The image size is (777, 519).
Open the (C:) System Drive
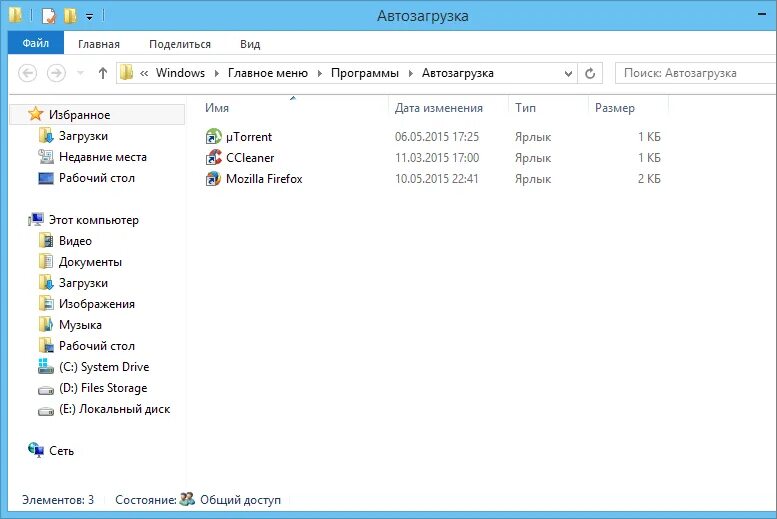point(104,367)
